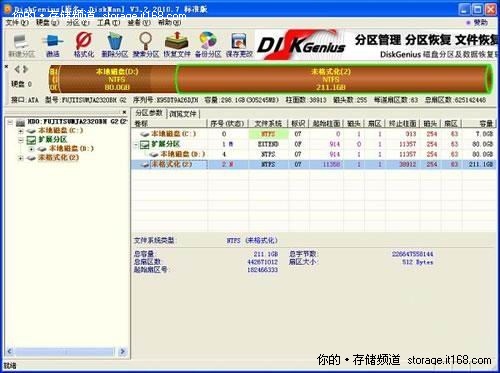Switch to the 浏览文件 tab

183,114
